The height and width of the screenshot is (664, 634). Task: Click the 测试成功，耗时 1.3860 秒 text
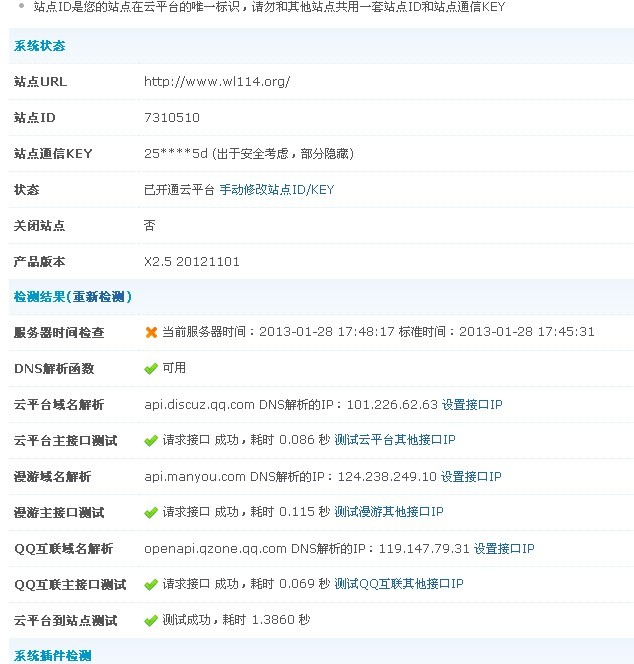(x=236, y=620)
